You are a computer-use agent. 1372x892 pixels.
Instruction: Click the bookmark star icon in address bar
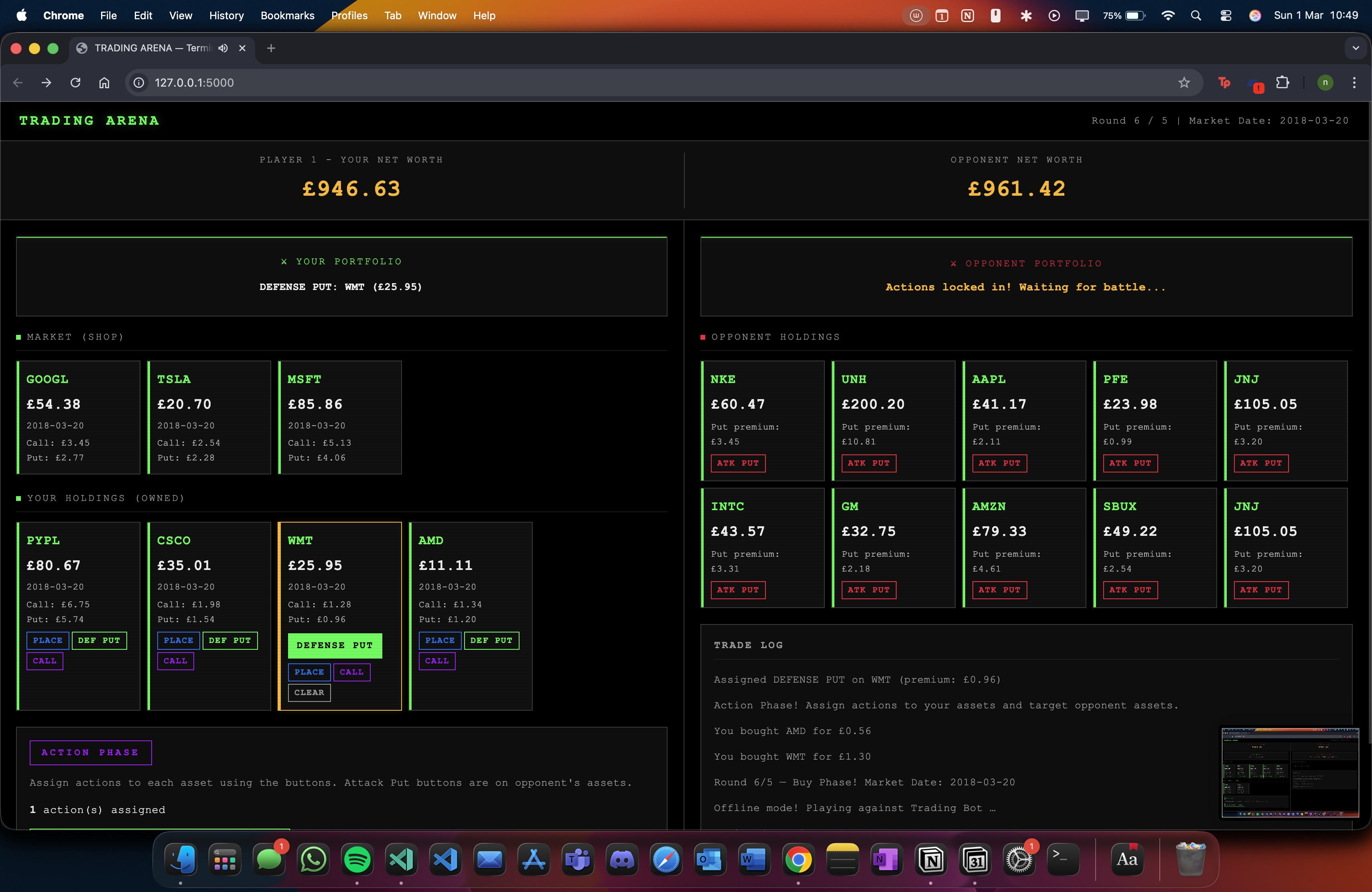click(1183, 82)
